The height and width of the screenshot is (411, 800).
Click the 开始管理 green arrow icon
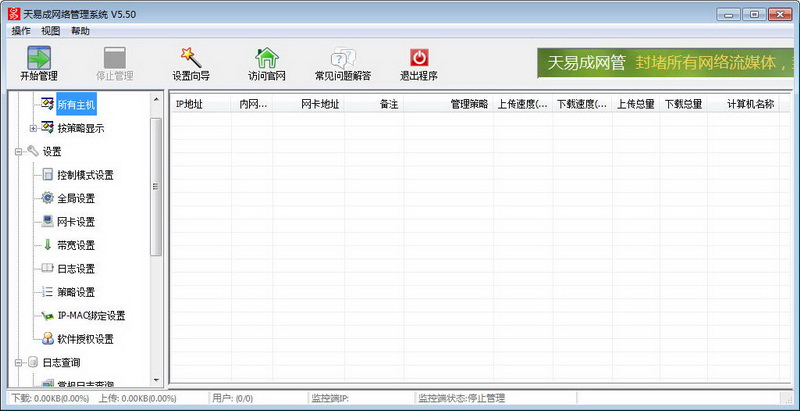[39, 58]
